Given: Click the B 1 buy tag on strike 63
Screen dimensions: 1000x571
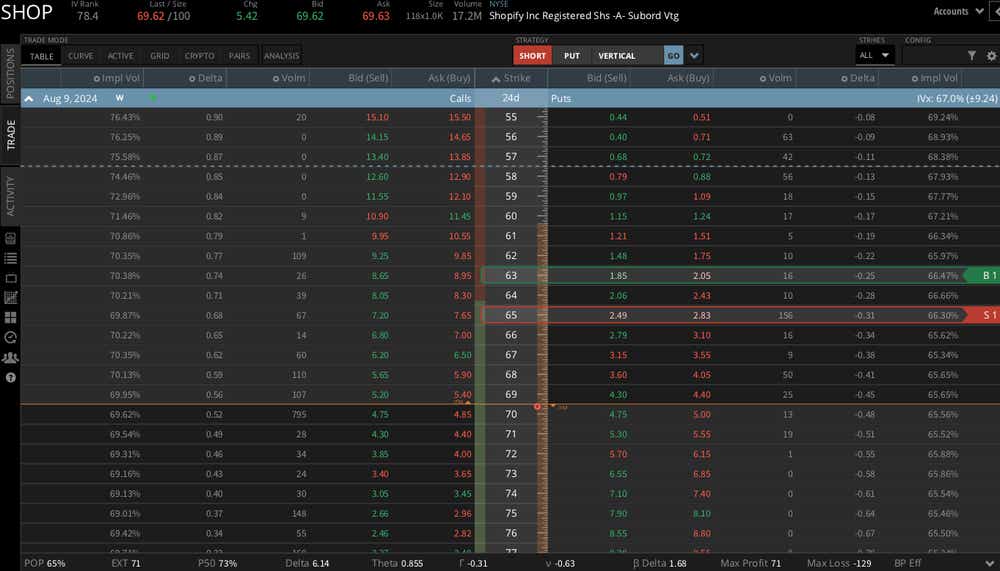Looking at the screenshot, I should point(983,276).
